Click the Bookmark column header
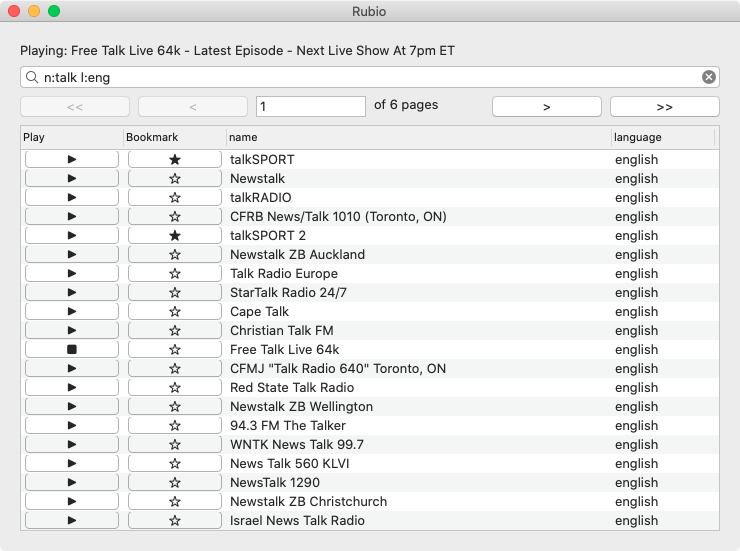 coord(175,137)
